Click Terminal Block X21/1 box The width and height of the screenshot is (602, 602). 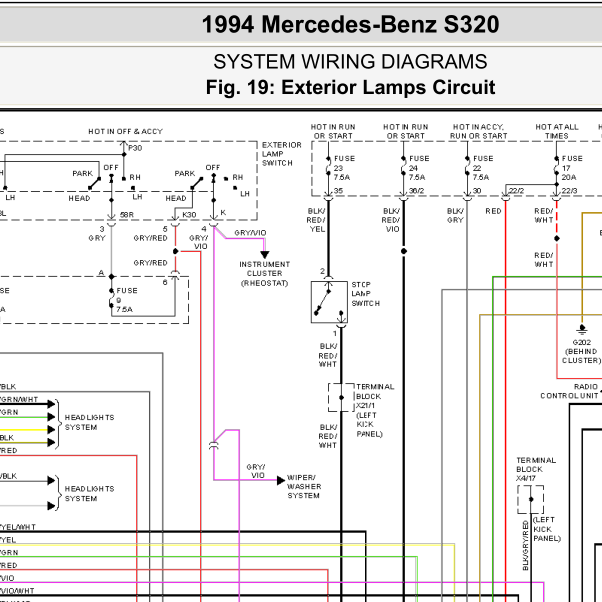(x=341, y=397)
